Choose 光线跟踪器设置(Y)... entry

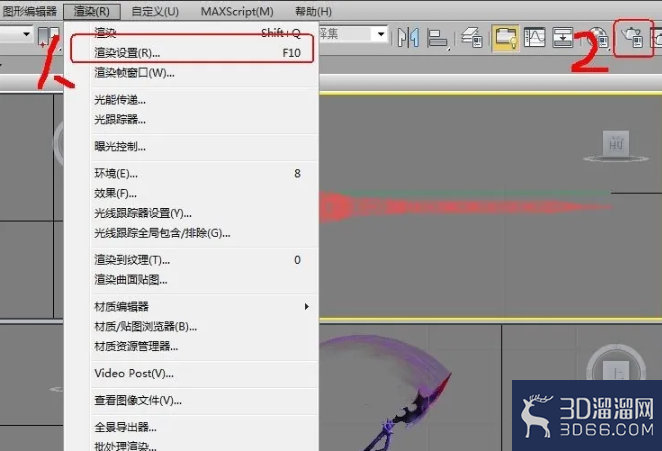[x=197, y=213]
